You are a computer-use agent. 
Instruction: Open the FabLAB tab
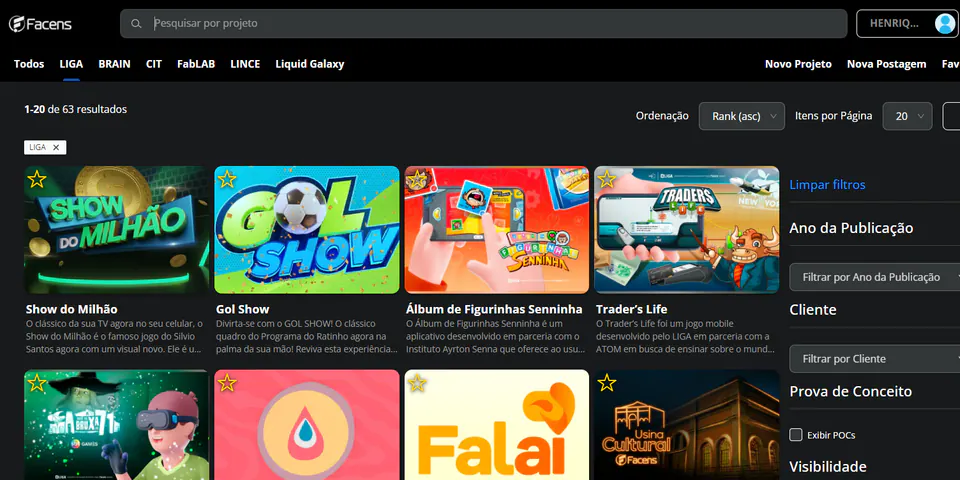click(x=196, y=64)
